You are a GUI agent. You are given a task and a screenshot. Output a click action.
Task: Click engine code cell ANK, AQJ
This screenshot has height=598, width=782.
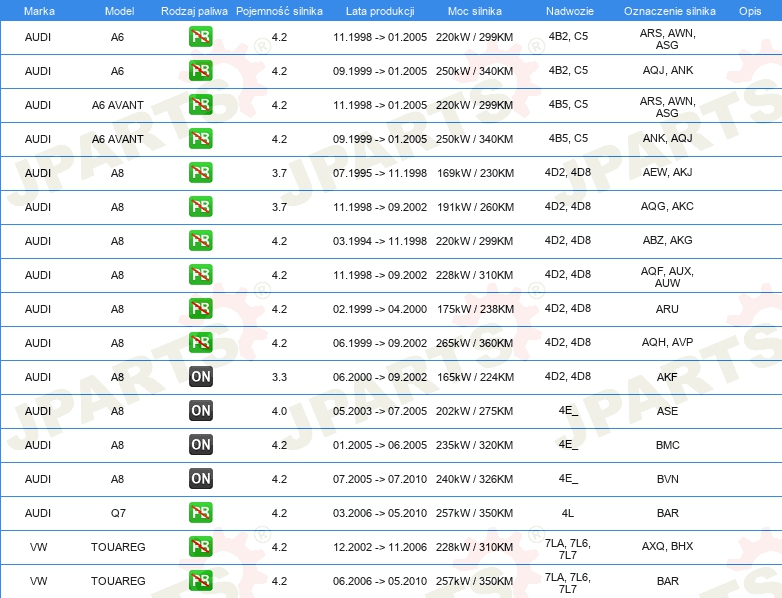click(668, 138)
